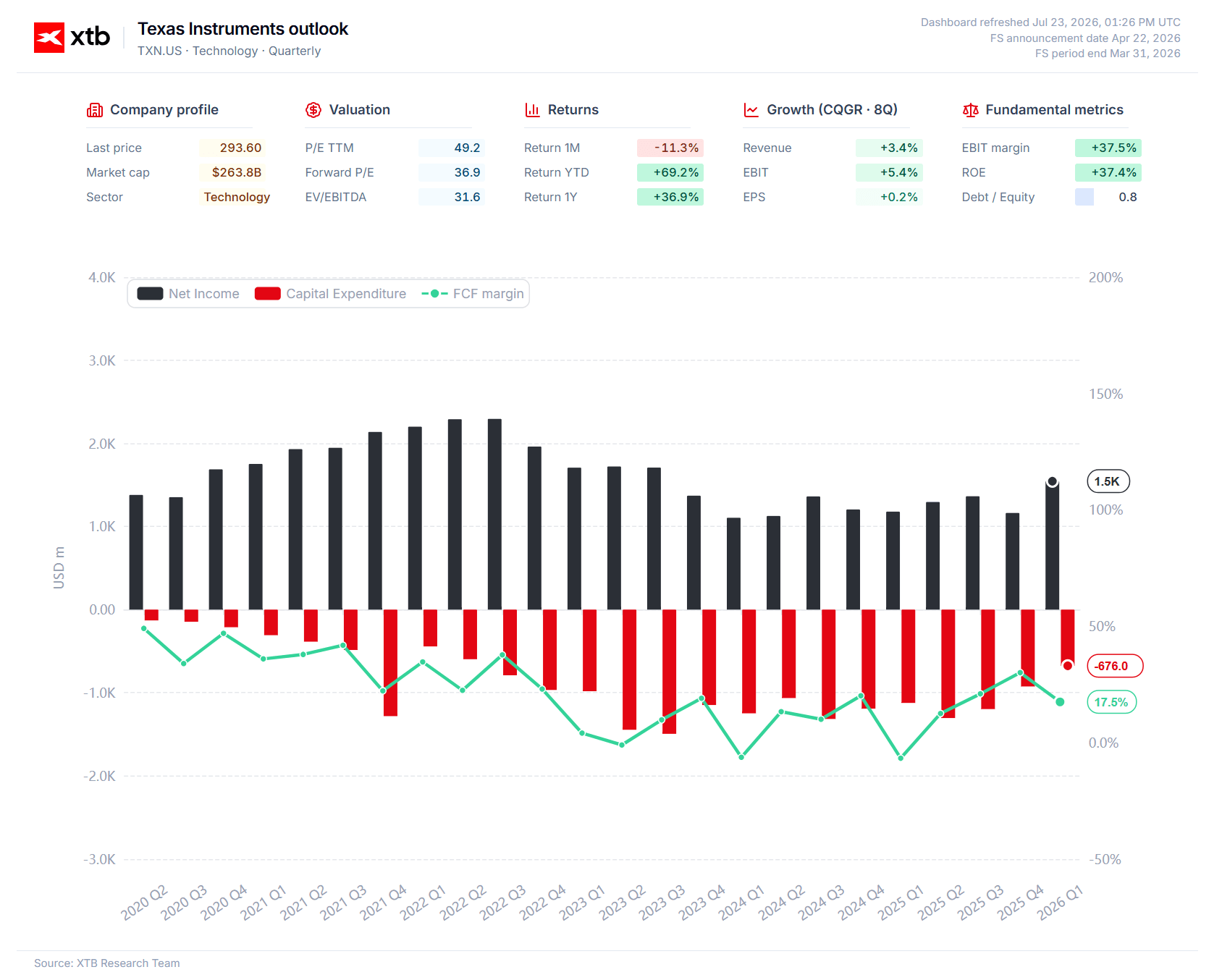Click the Texas Instruments outlook title
The width and height of the screenshot is (1222, 980).
click(x=243, y=29)
